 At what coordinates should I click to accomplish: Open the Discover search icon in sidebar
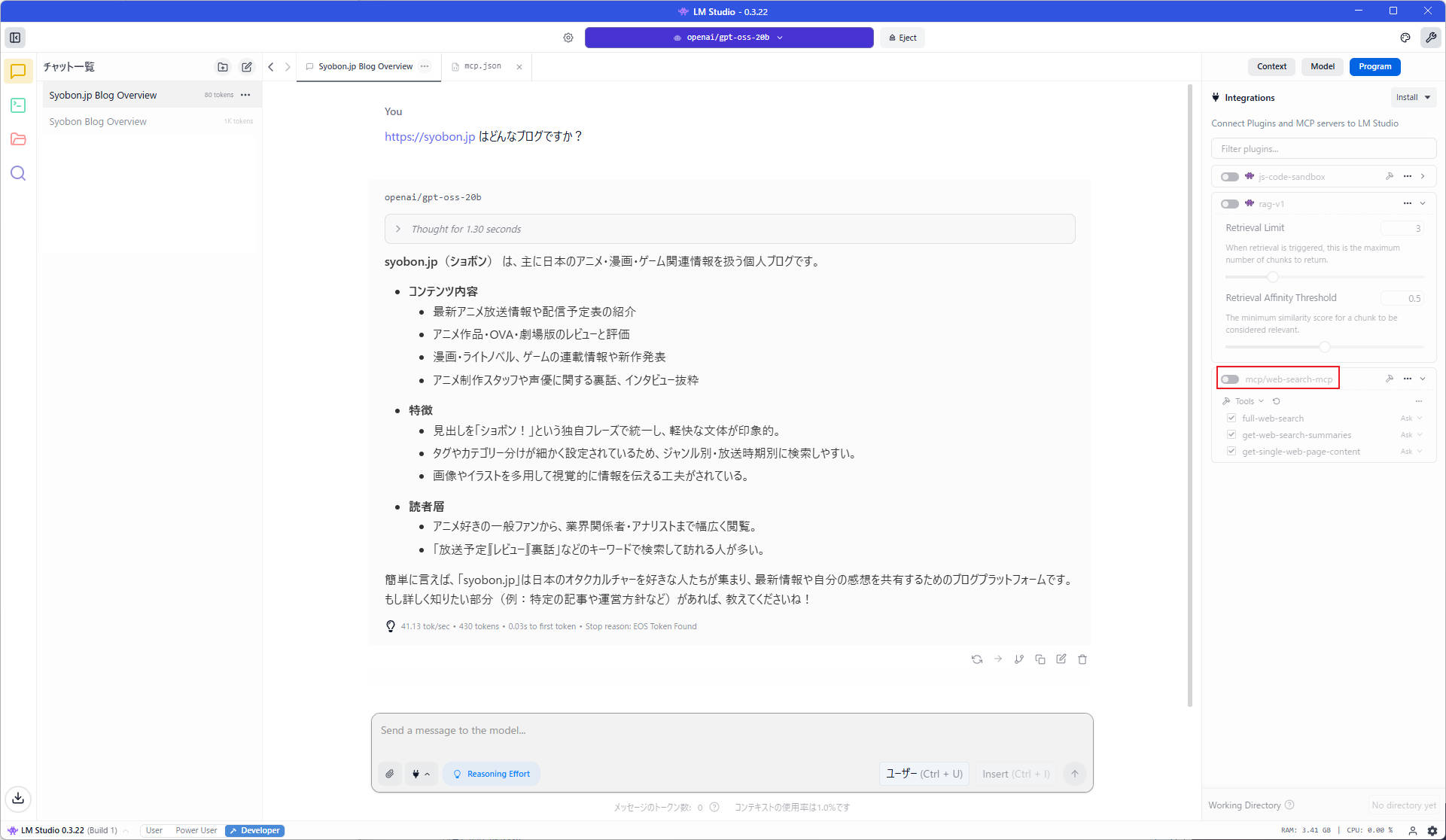pos(18,174)
